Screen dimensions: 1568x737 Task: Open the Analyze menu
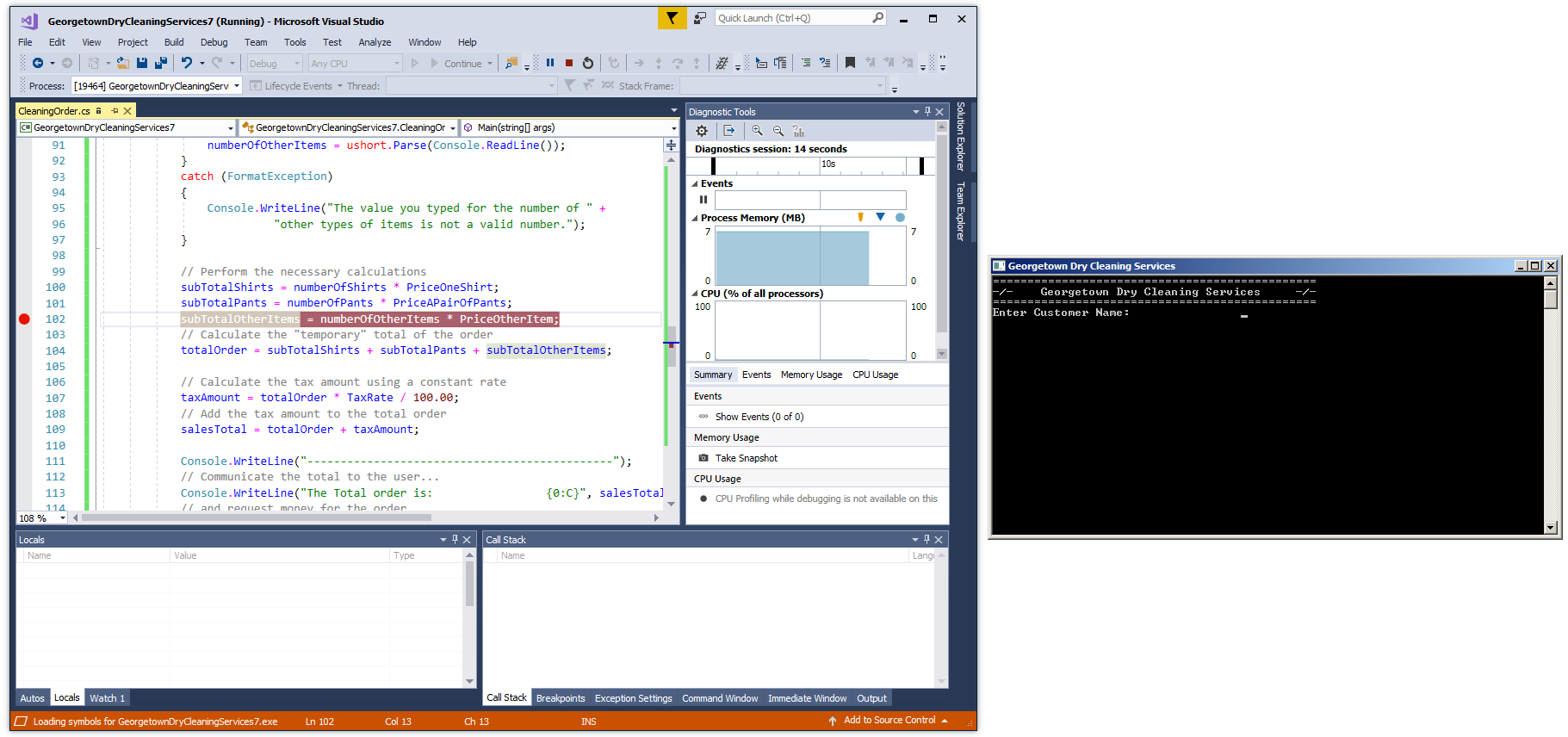coord(375,42)
